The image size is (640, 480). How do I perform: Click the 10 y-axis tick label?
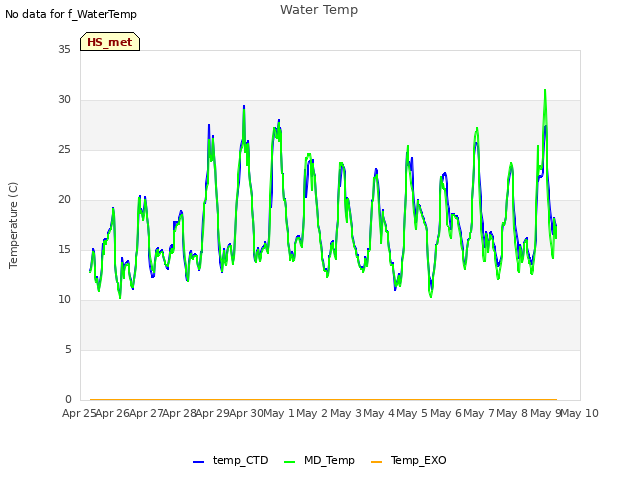[64, 300]
